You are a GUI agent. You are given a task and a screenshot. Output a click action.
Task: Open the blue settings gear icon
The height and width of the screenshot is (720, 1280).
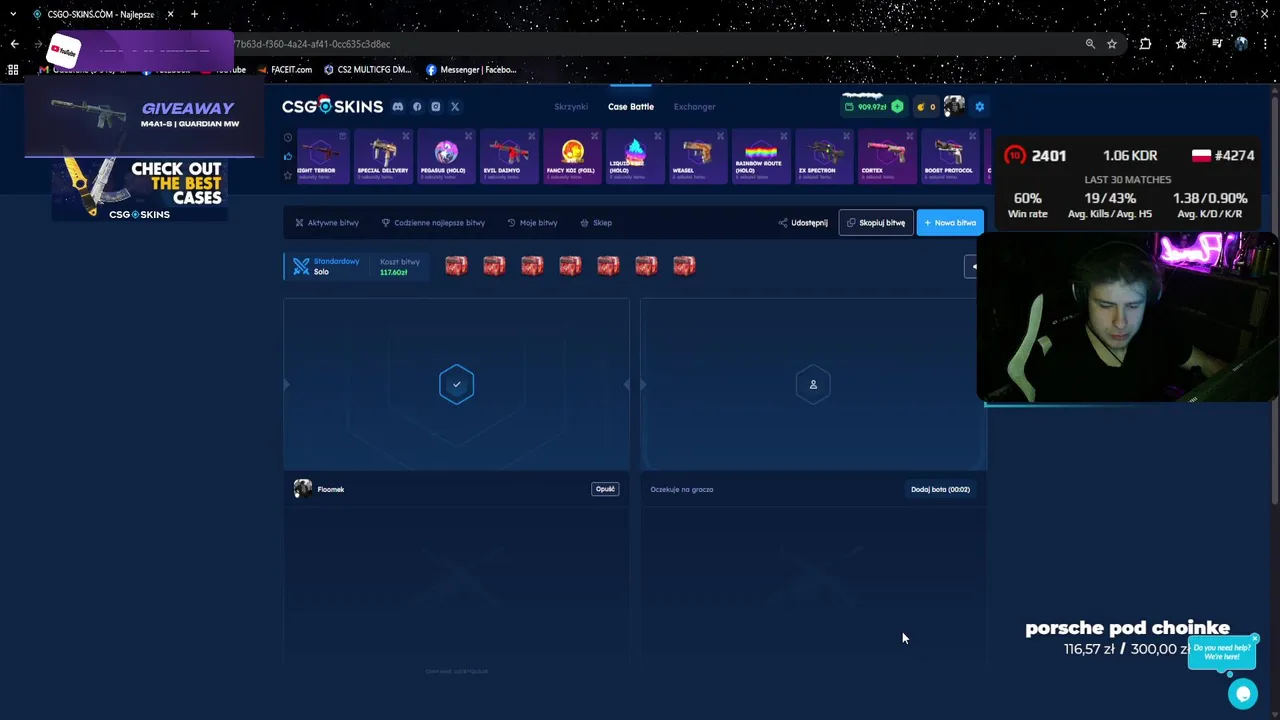pos(980,106)
